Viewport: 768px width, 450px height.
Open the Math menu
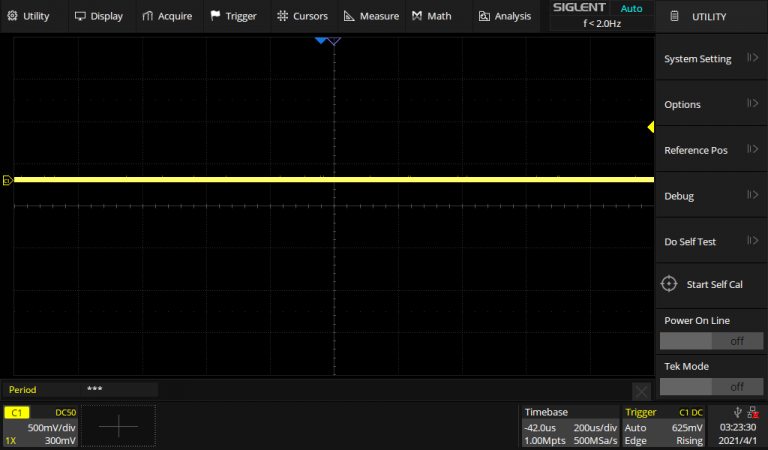431,16
